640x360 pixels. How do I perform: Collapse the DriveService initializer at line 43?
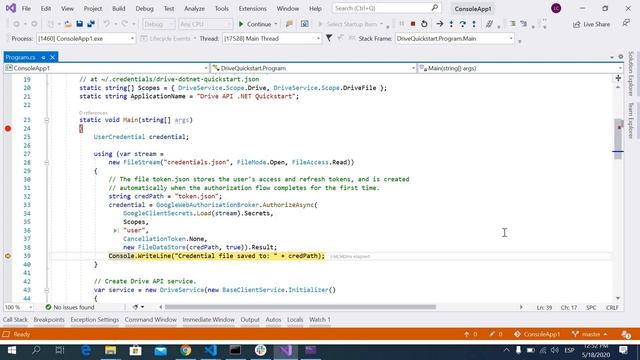[x=47, y=290]
